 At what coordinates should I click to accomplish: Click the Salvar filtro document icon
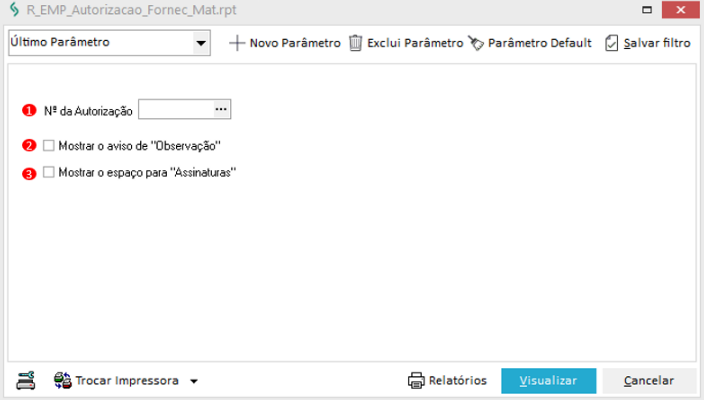point(611,43)
